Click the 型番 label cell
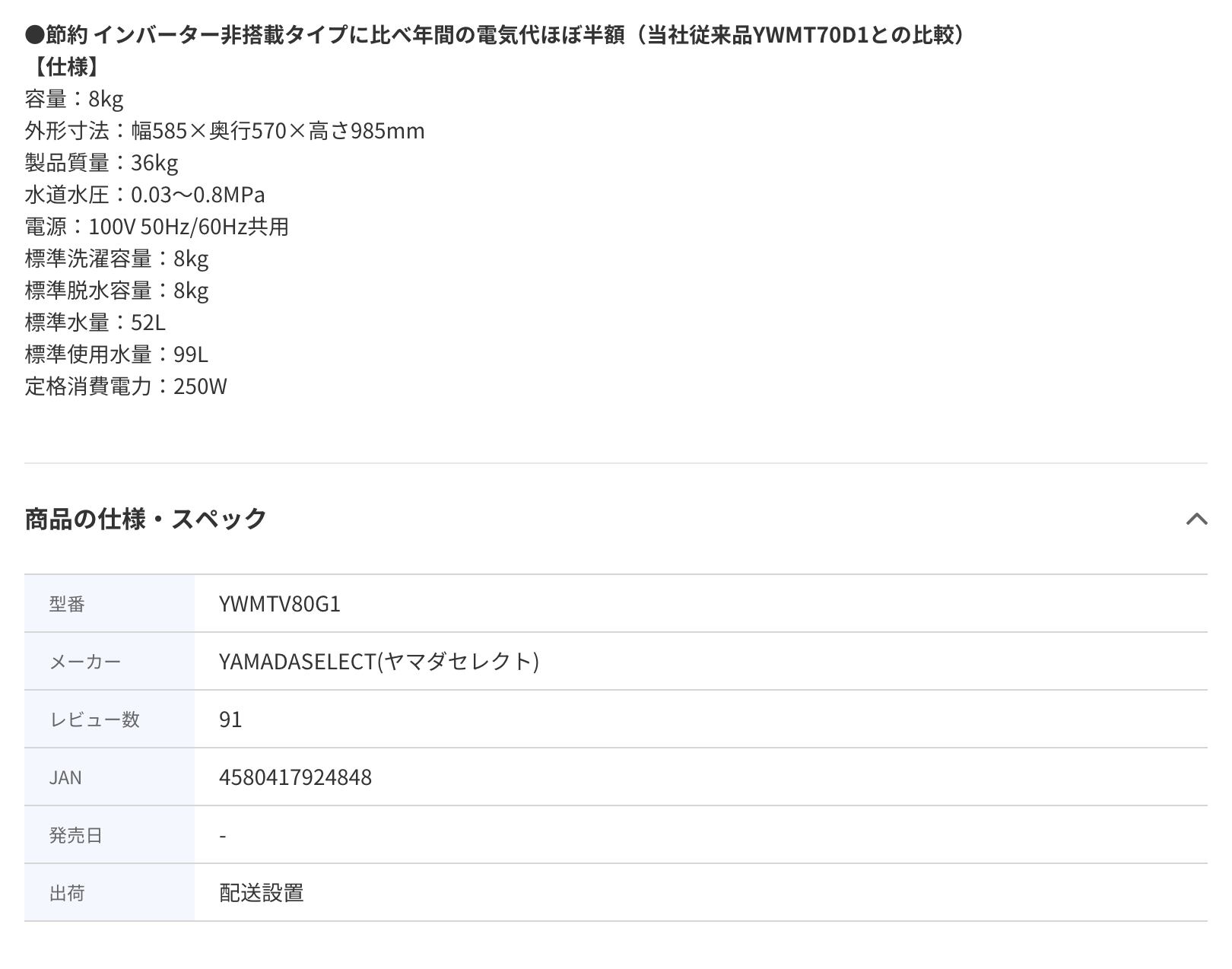 pos(67,604)
